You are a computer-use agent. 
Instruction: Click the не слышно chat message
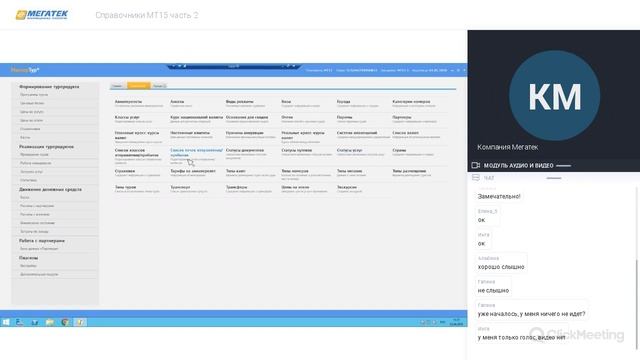493,291
